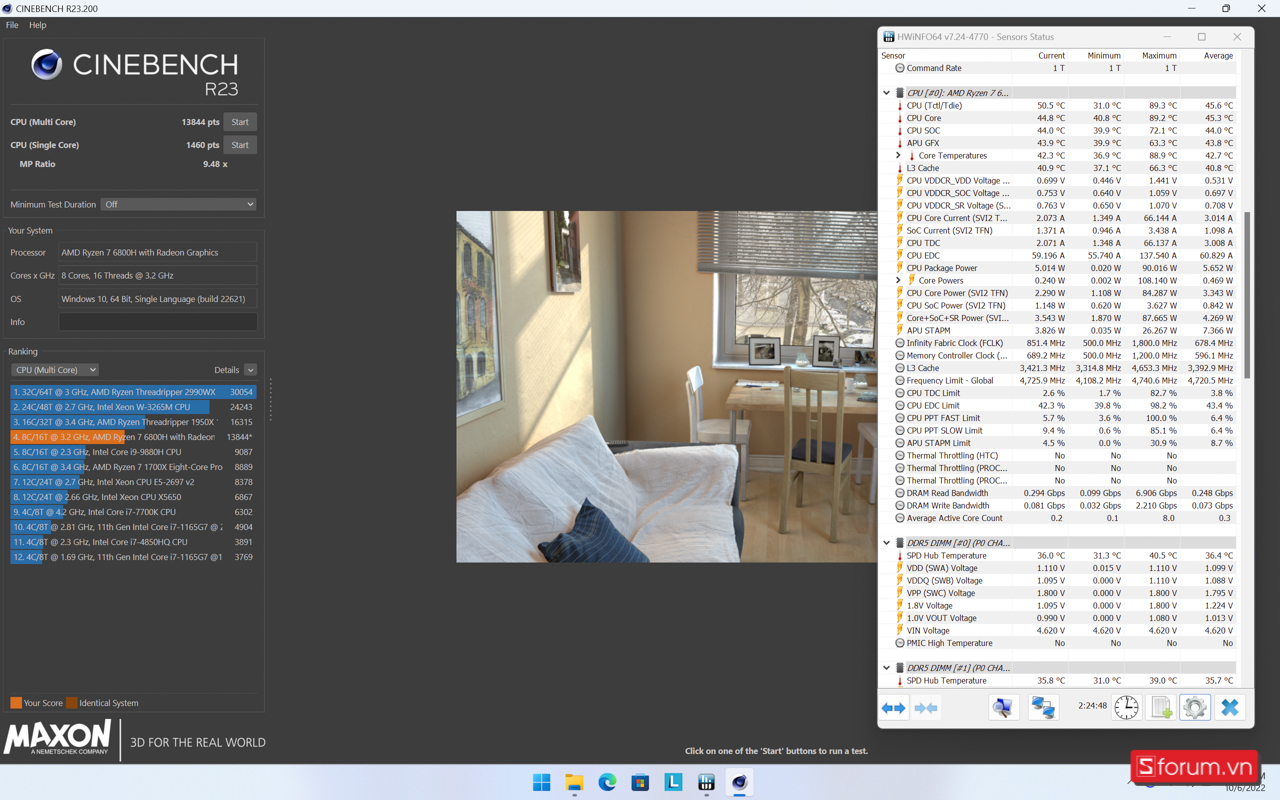Click the Cinebench taskbar icon
The height and width of the screenshot is (800, 1280).
(739, 782)
